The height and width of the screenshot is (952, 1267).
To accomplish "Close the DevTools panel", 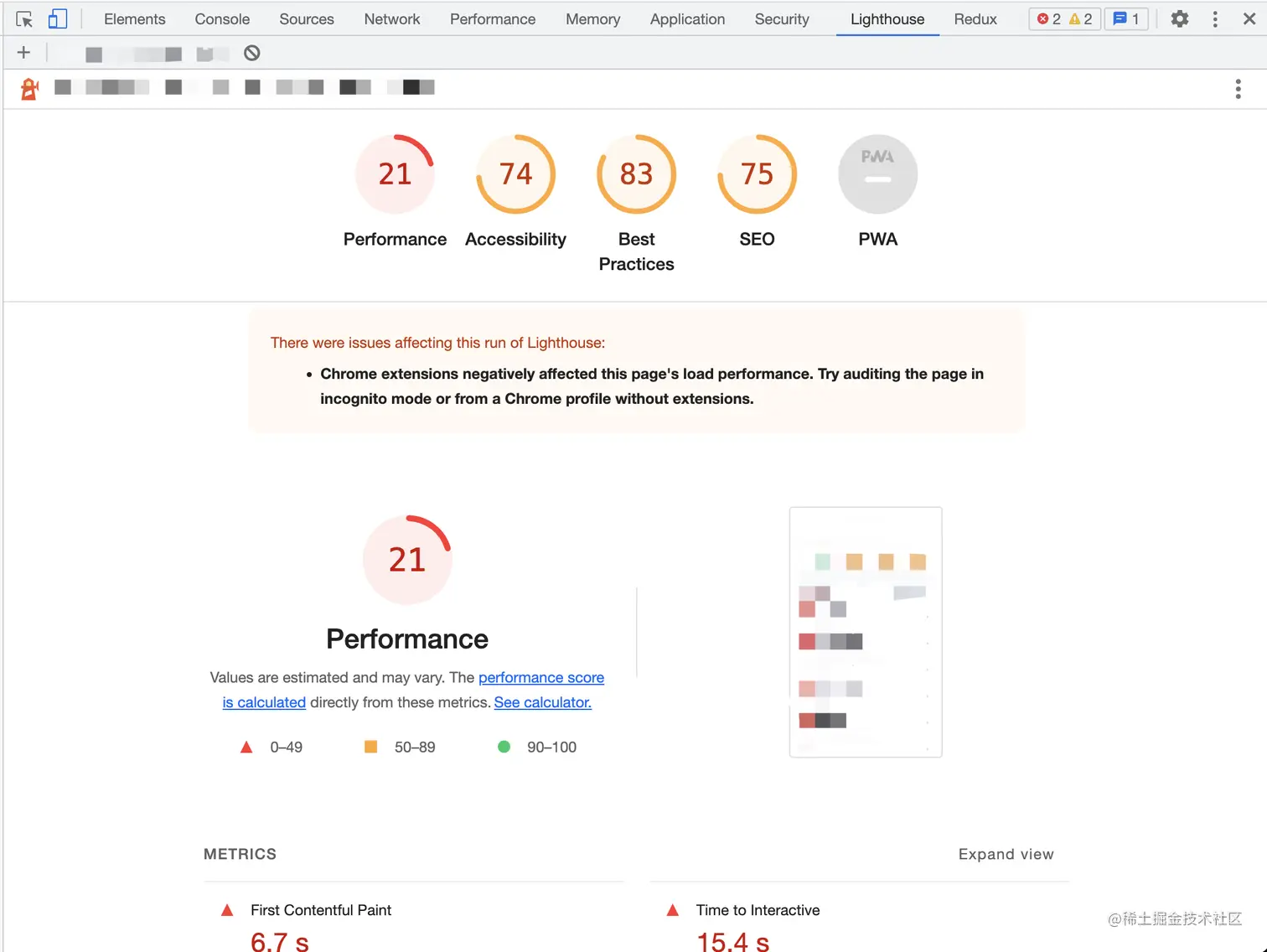I will [x=1249, y=18].
